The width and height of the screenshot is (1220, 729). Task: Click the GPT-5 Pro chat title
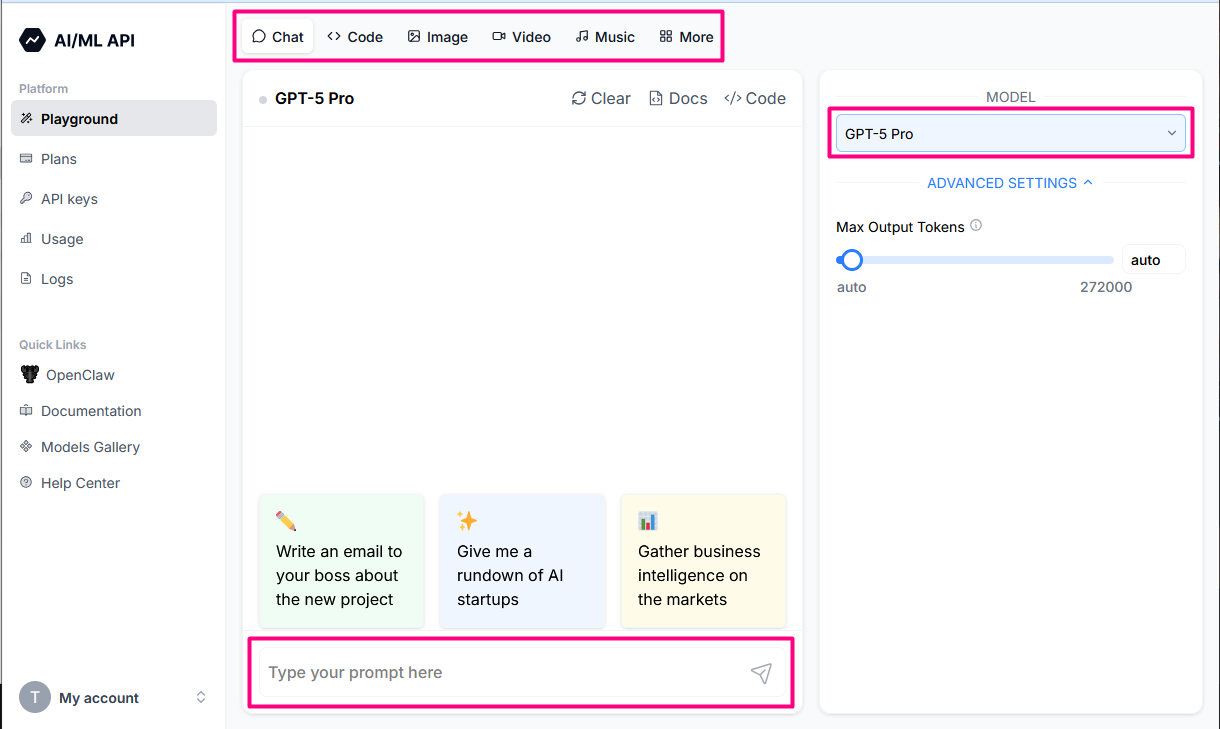click(314, 98)
